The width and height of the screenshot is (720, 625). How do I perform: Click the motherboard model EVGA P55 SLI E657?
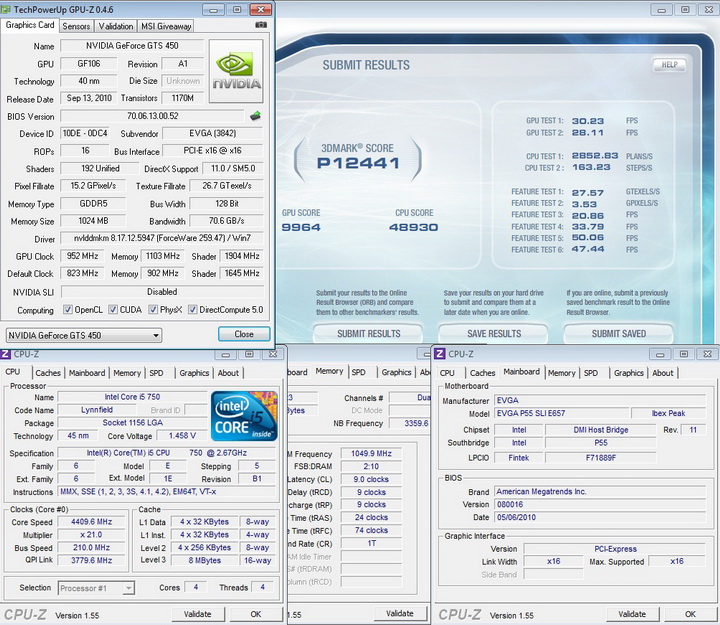[x=560, y=413]
